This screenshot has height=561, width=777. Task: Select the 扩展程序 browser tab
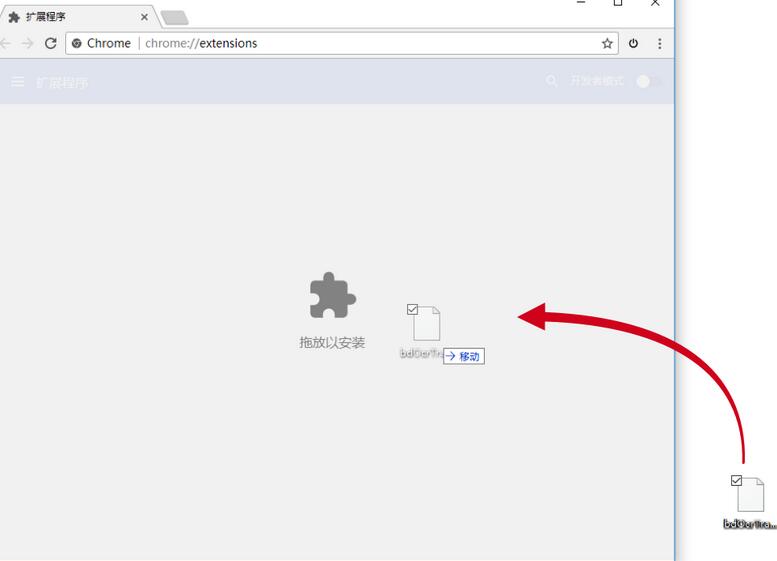[70, 16]
